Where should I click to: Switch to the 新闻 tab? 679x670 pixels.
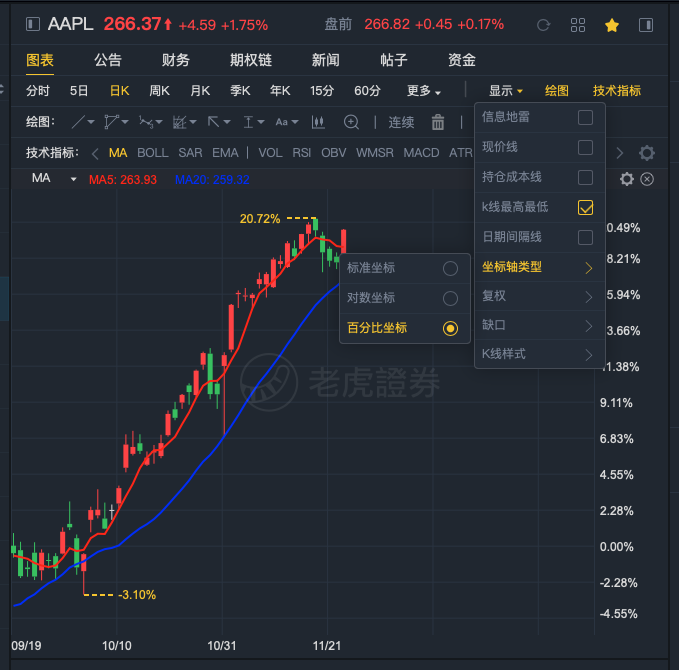(326, 60)
